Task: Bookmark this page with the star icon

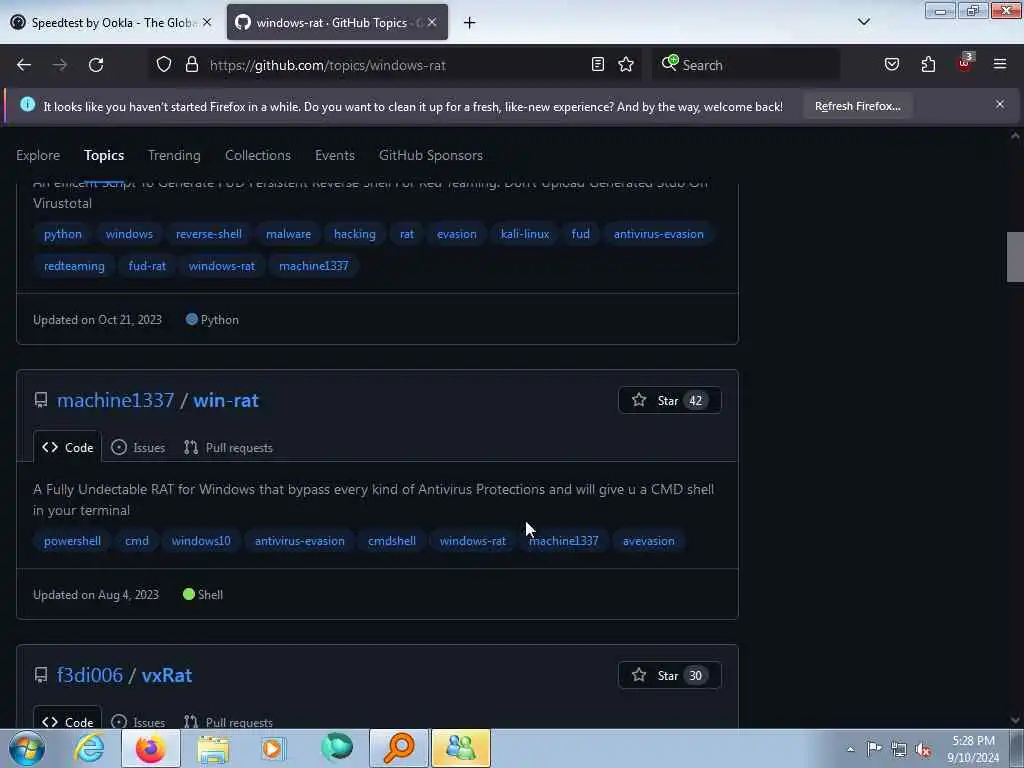Action: pyautogui.click(x=626, y=64)
